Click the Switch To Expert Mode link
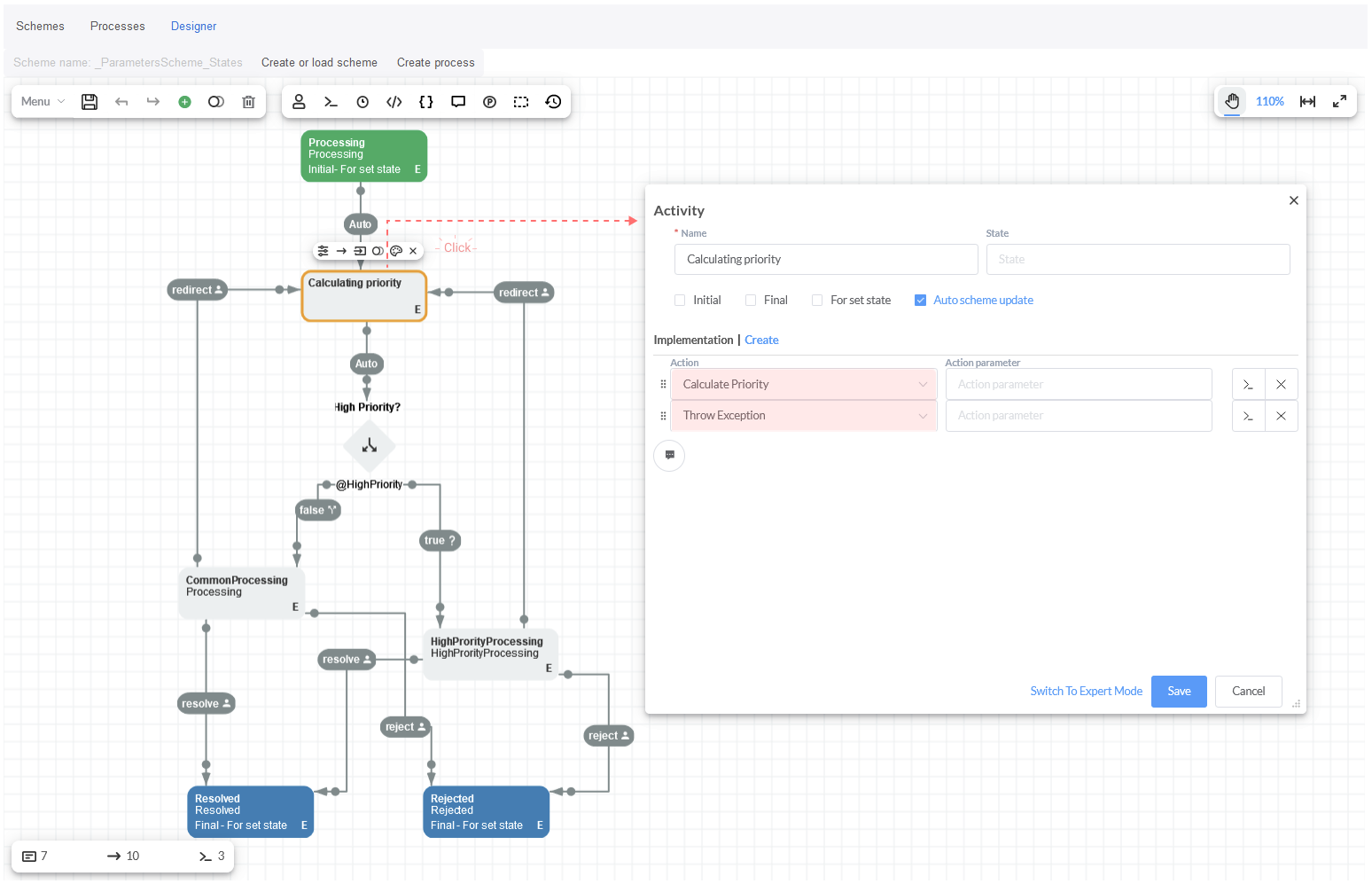This screenshot has height=892, width=1372. point(1086,692)
